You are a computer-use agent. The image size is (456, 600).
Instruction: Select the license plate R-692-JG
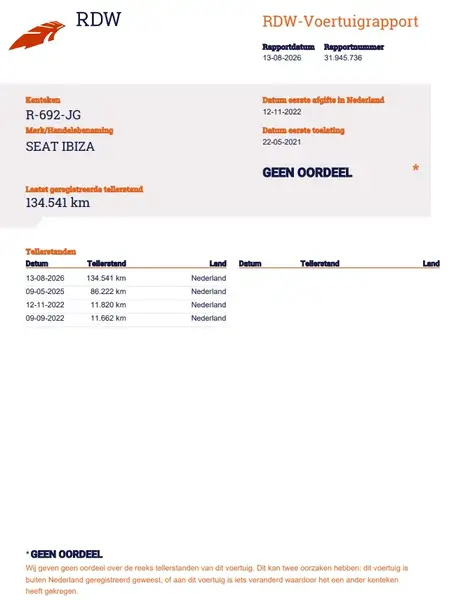coord(53,115)
